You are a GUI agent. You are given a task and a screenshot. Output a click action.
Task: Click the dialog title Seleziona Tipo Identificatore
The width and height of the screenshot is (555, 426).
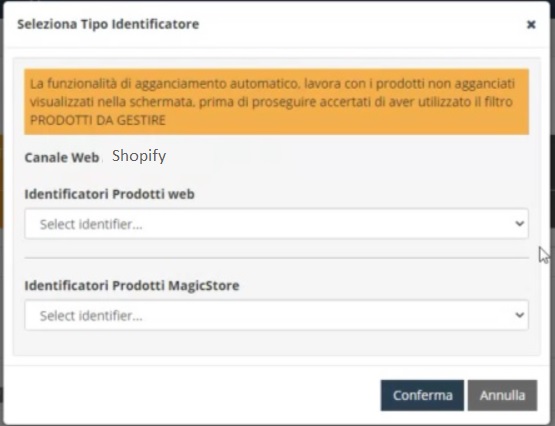click(x=108, y=24)
